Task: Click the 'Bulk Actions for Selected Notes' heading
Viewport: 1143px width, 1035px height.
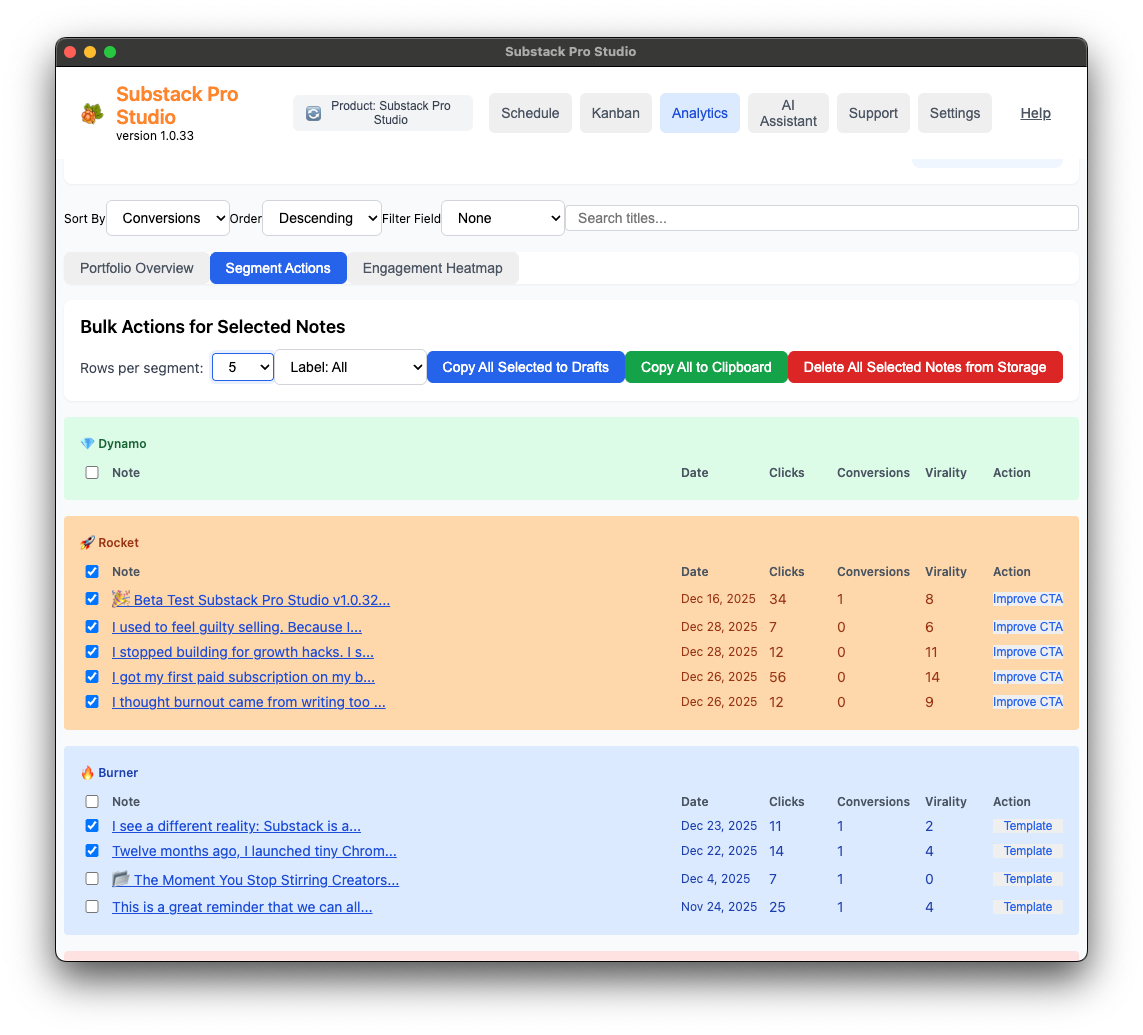Action: tap(213, 327)
